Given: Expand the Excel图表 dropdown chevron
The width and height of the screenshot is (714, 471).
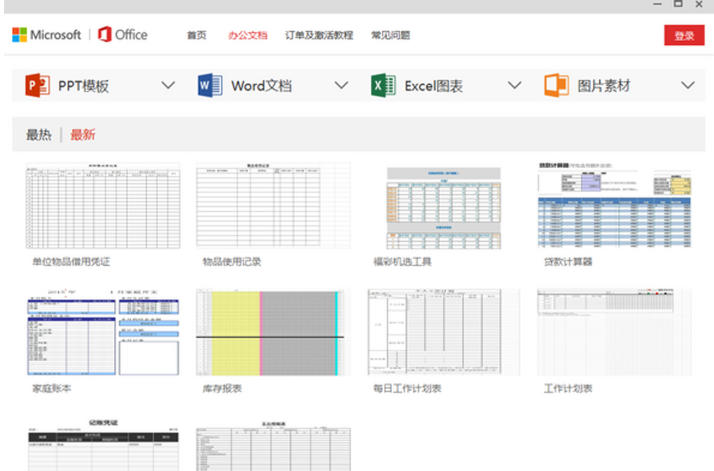Looking at the screenshot, I should click(x=514, y=86).
